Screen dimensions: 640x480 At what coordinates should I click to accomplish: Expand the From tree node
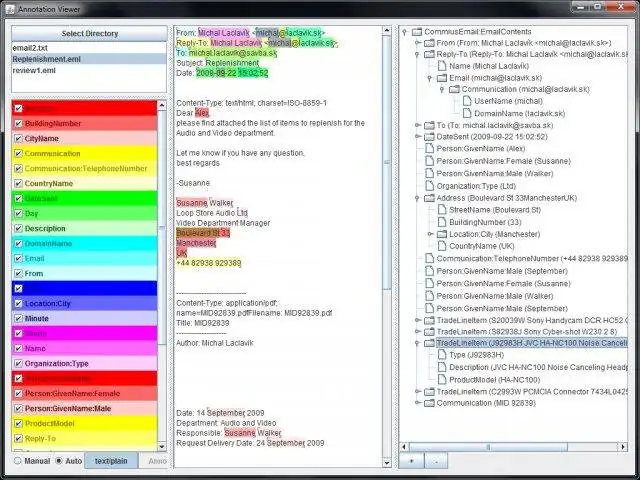click(x=418, y=43)
